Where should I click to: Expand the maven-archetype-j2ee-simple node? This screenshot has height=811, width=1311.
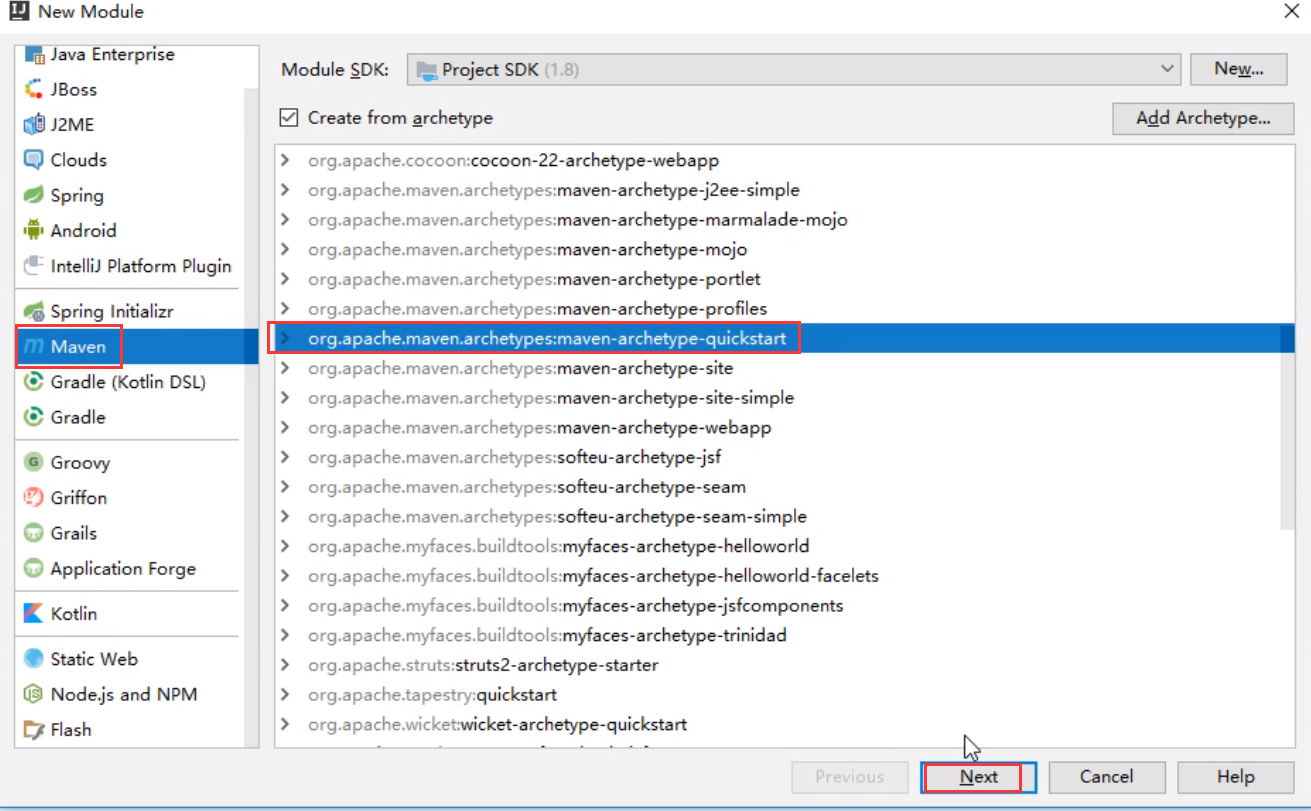286,190
